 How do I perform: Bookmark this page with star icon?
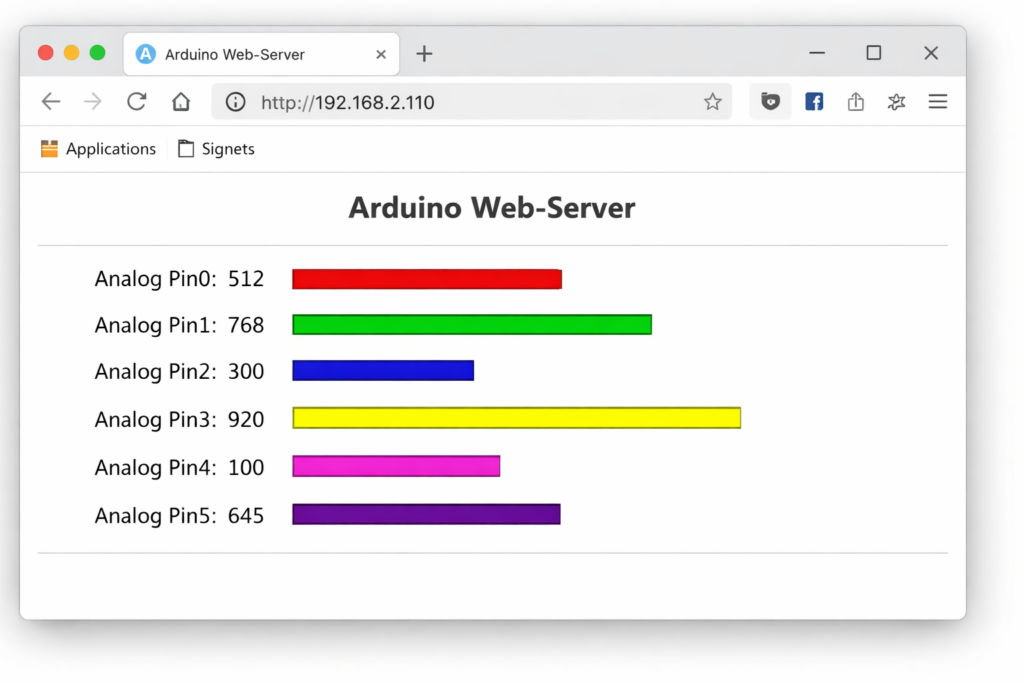(712, 102)
